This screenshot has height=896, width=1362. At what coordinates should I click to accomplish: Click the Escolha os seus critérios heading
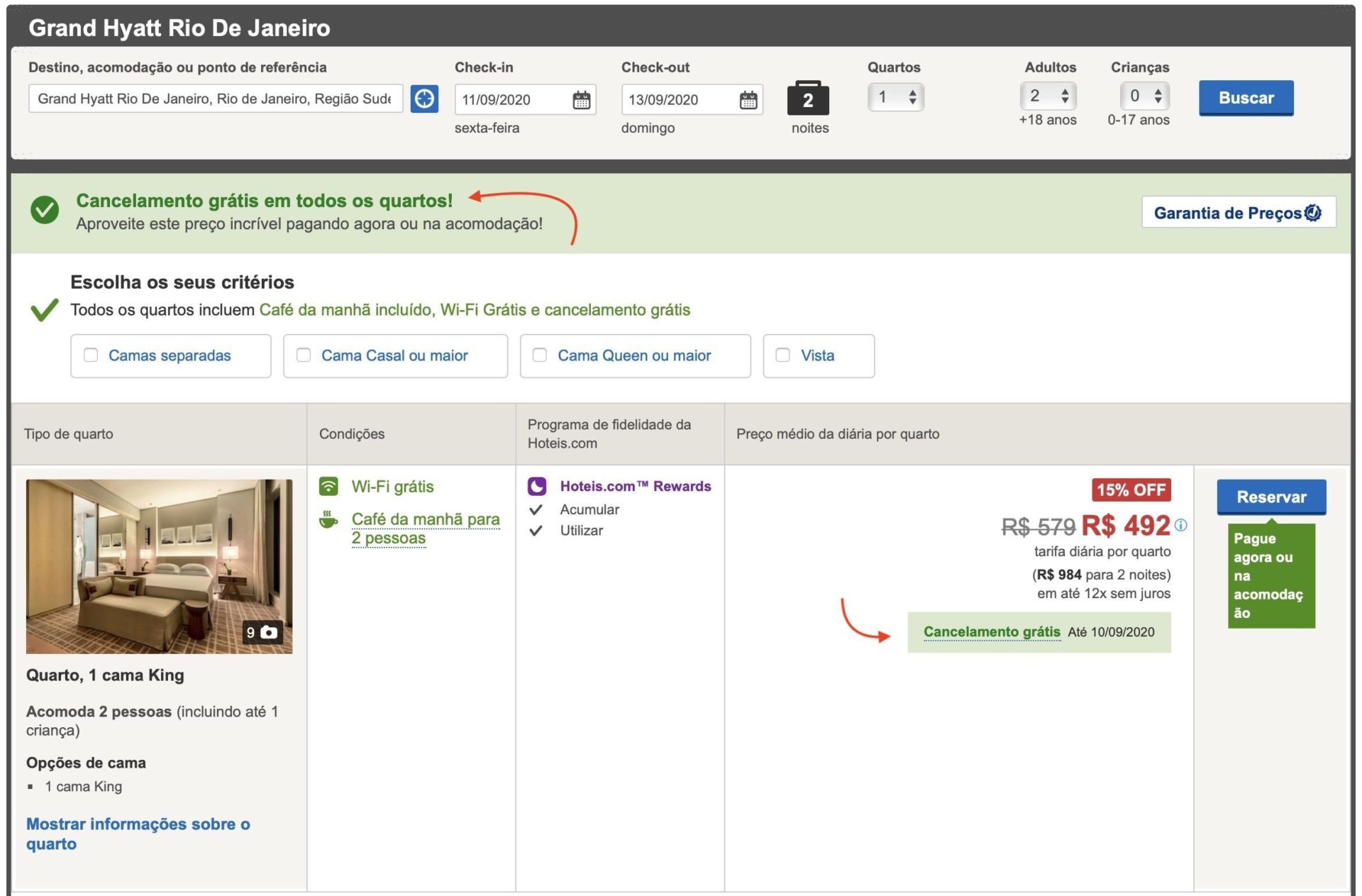(x=182, y=282)
